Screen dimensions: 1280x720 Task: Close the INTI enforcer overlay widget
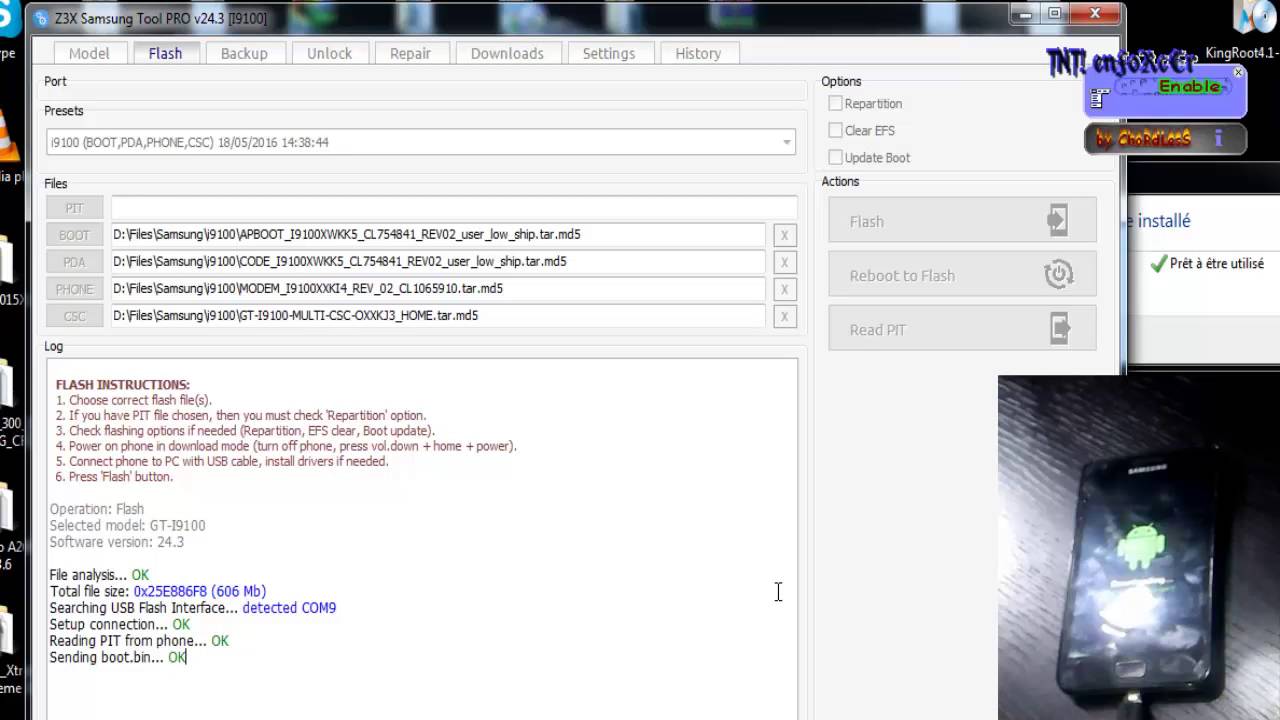pyautogui.click(x=1238, y=72)
